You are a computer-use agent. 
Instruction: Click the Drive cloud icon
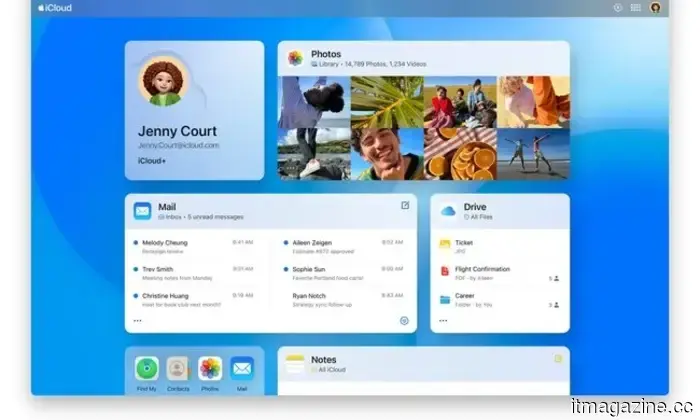(x=448, y=211)
